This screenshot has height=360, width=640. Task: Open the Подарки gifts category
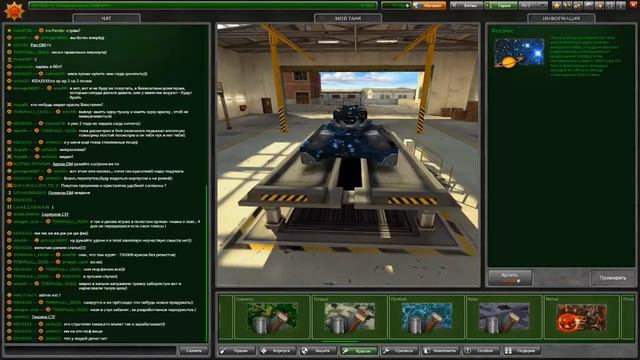click(522, 351)
